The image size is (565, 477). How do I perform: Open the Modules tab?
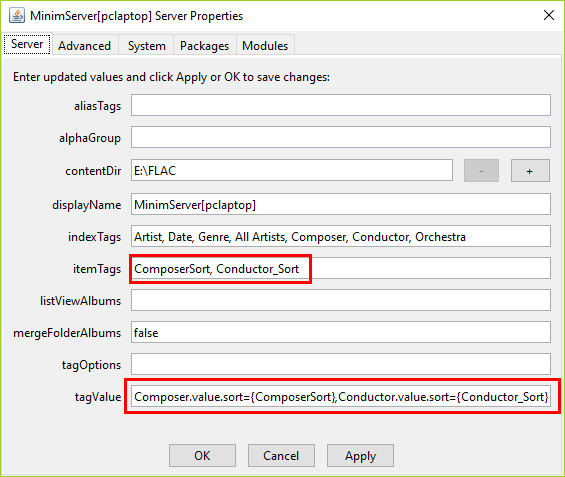265,46
